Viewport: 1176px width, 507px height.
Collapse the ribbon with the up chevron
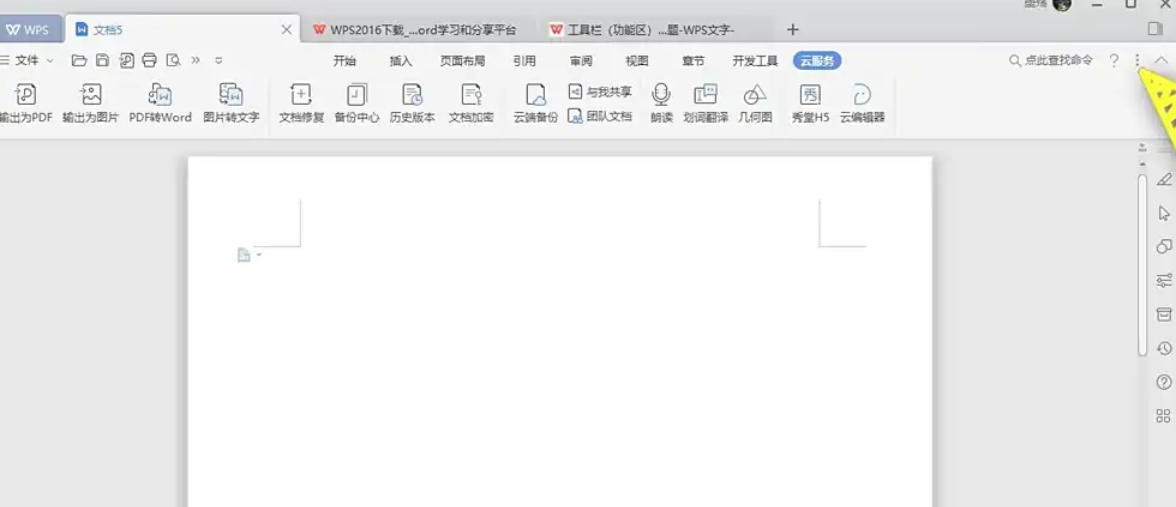click(1161, 61)
